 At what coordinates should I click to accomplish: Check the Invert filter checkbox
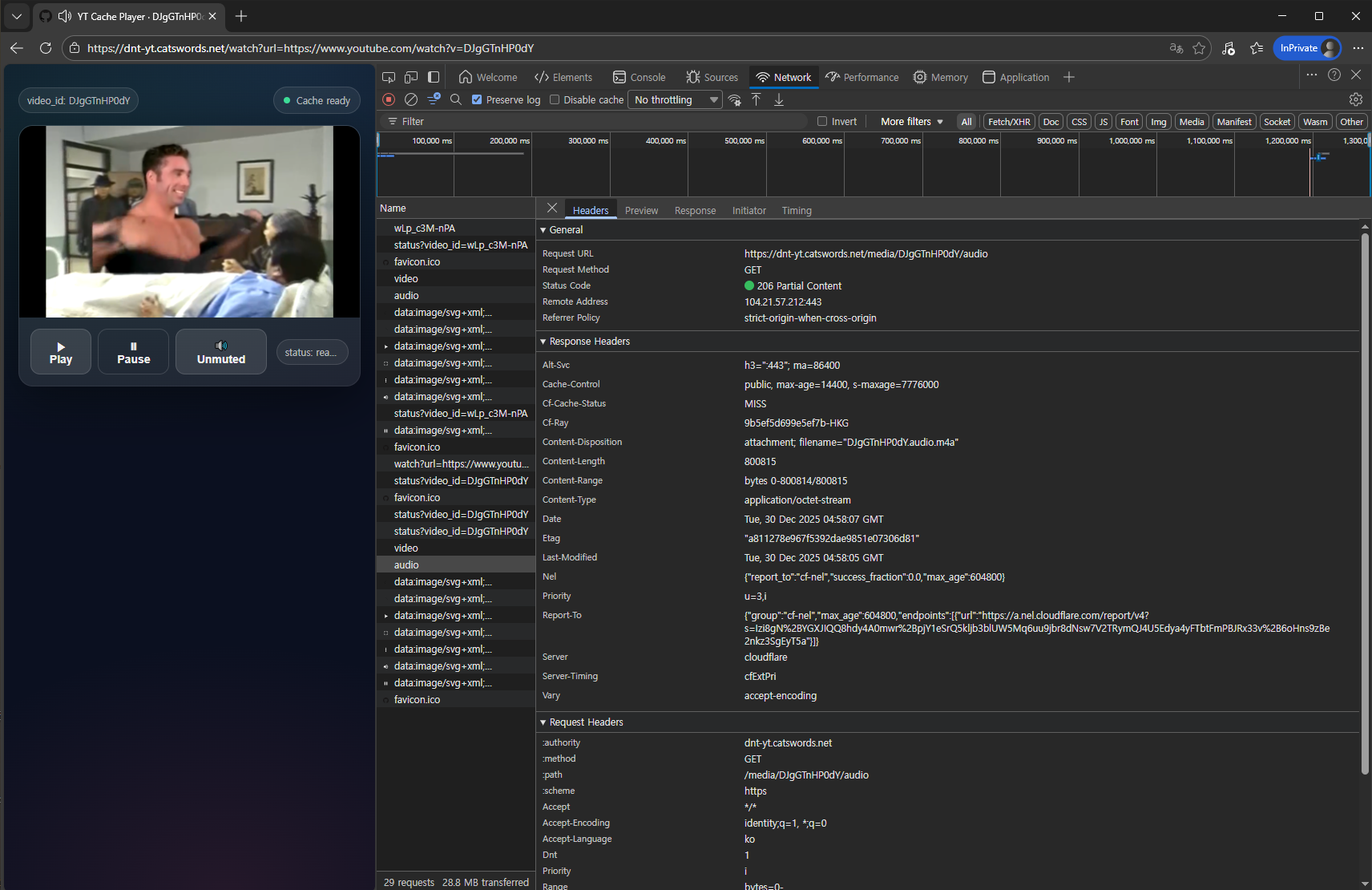coord(822,122)
